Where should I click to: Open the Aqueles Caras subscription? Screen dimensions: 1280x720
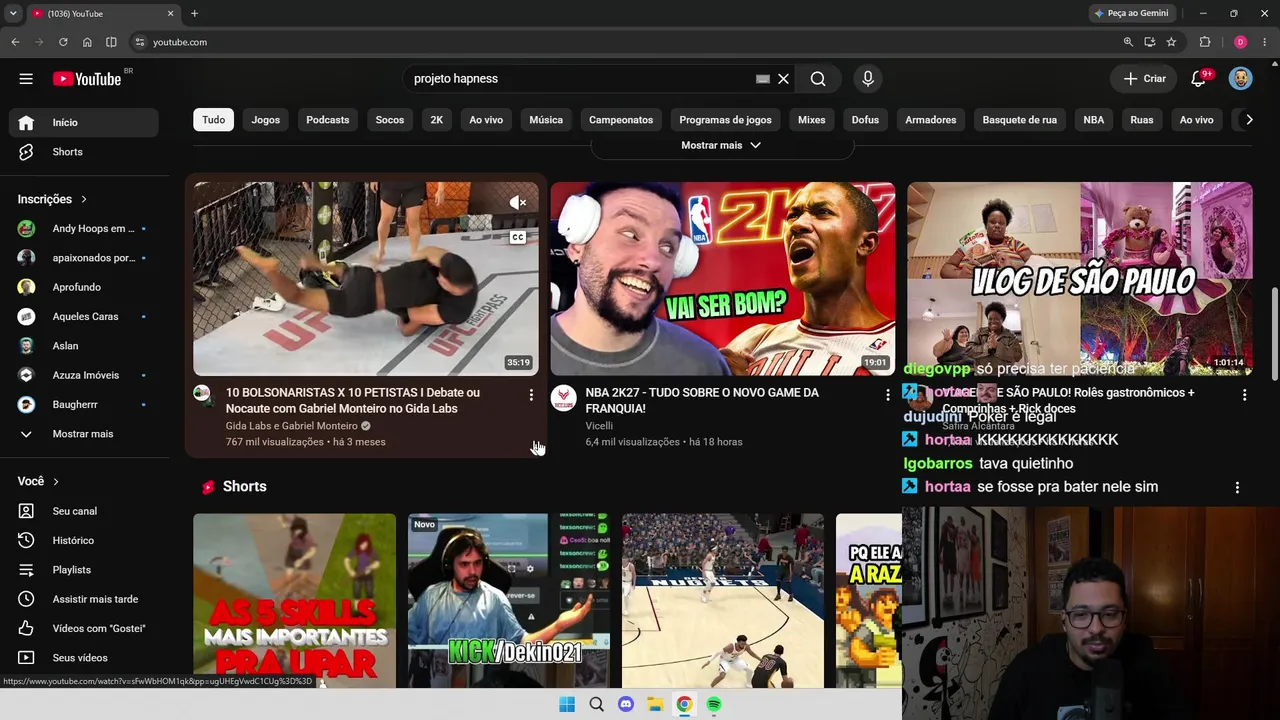[84, 317]
